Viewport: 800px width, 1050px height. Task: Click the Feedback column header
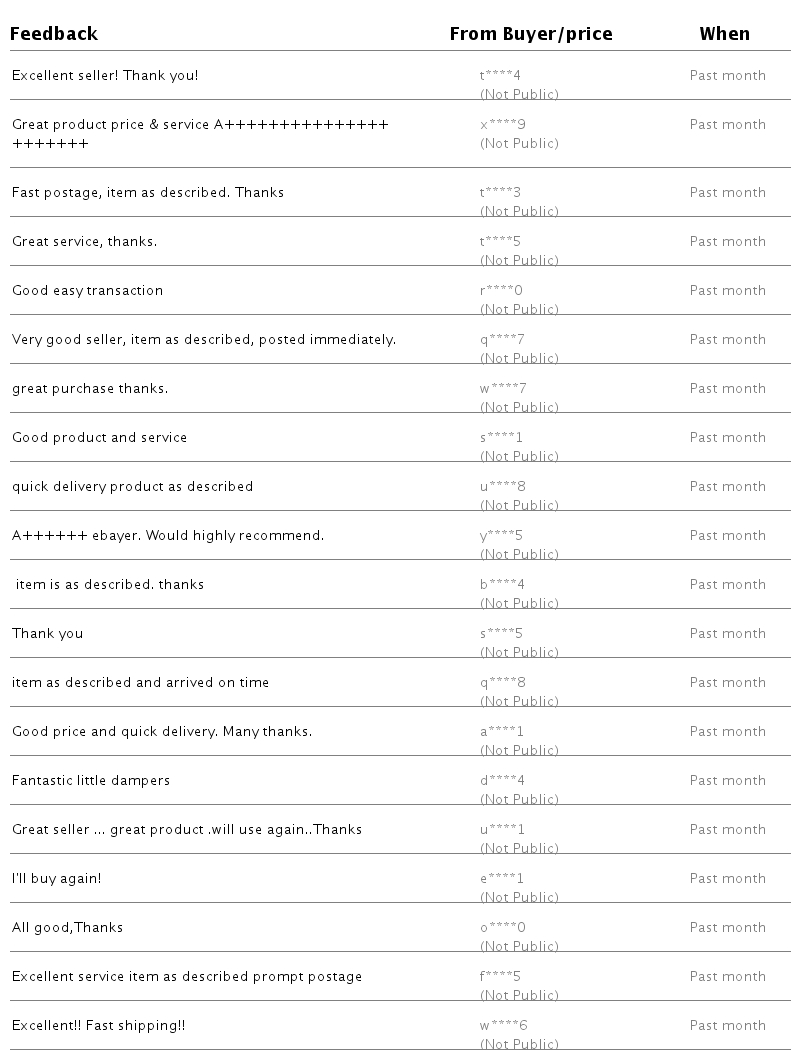(x=54, y=34)
